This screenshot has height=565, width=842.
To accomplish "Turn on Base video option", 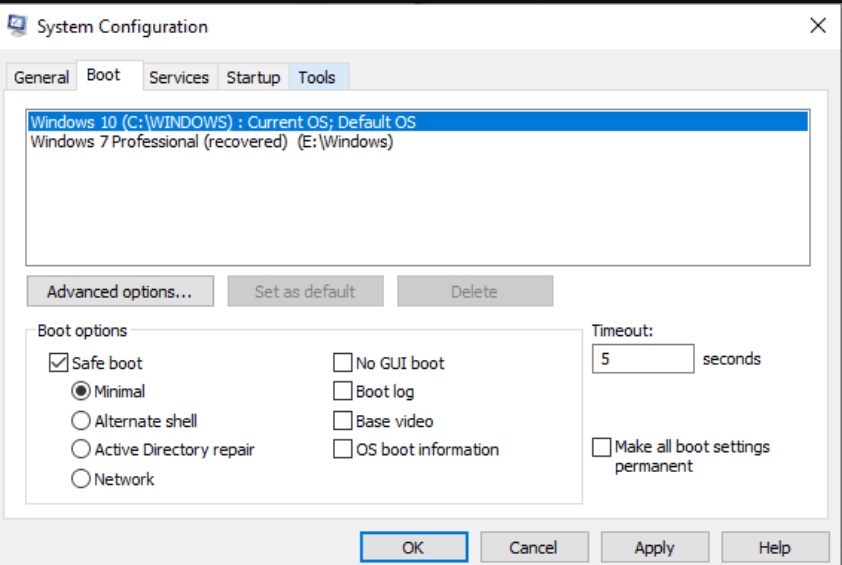I will pos(343,421).
